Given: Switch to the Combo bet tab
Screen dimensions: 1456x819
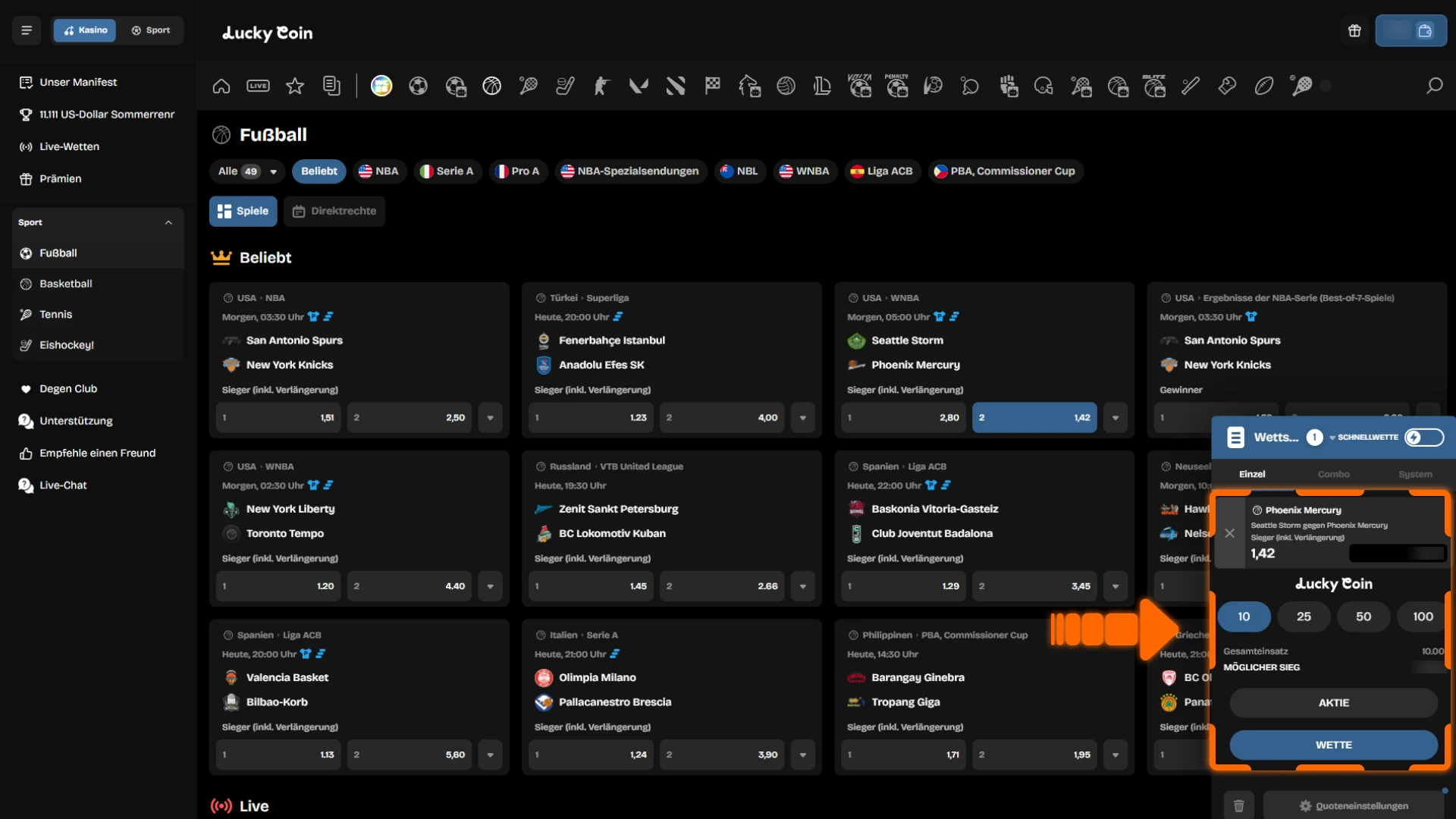Looking at the screenshot, I should tap(1333, 474).
